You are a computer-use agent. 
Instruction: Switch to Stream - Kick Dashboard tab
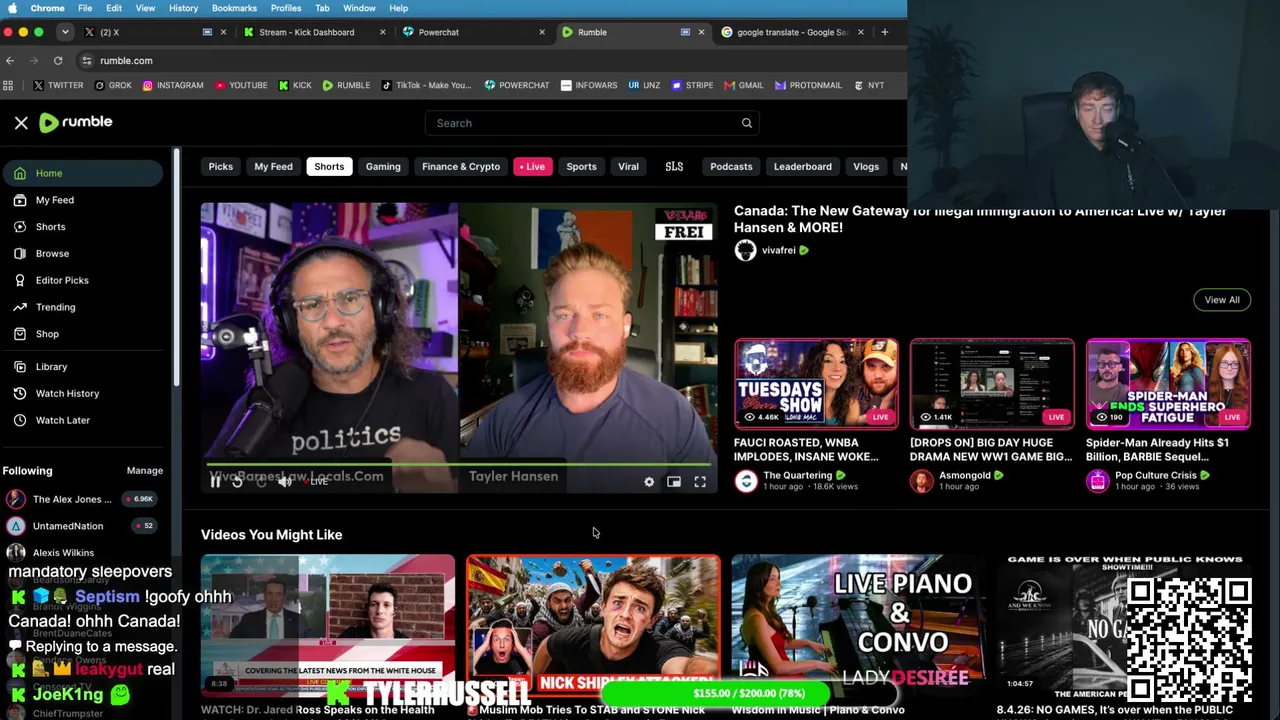(314, 32)
